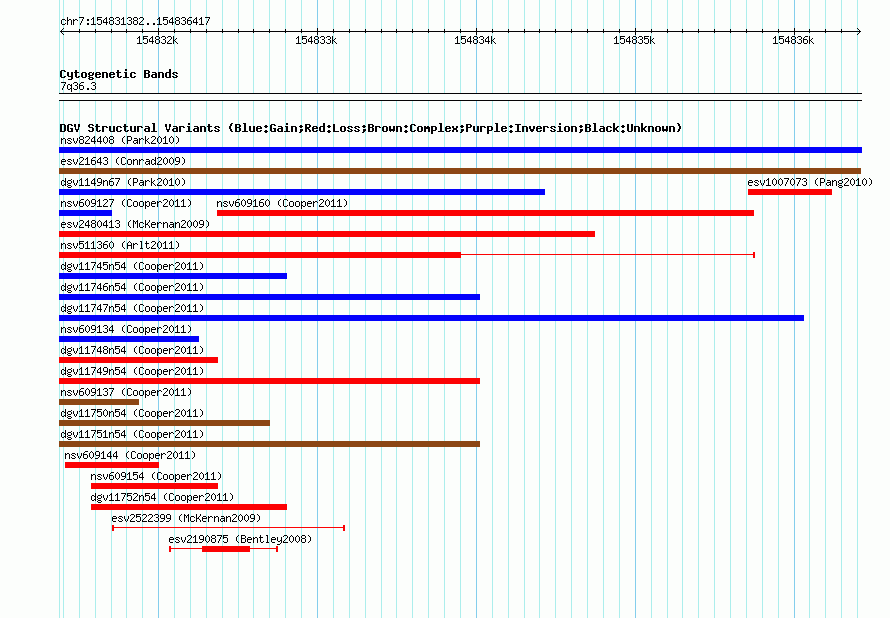Open dgv11745n54 (Cooper2011) variant label
This screenshot has width=890, height=618.
pos(132,266)
